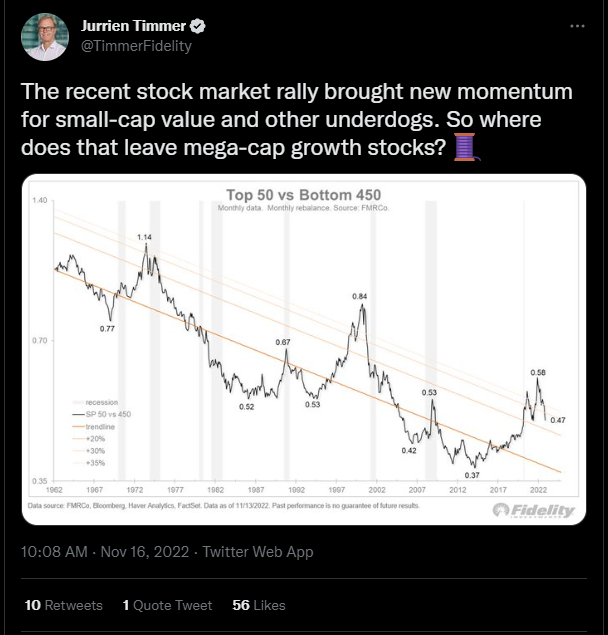This screenshot has height=635, width=608.
Task: Click the 0.84 peak label on chart
Action: [x=360, y=296]
